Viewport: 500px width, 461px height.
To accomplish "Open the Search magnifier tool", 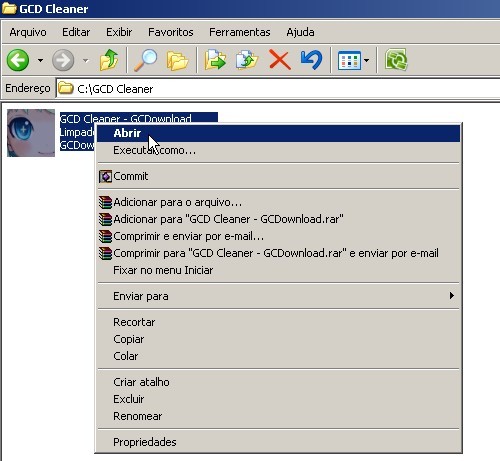I will (145, 60).
